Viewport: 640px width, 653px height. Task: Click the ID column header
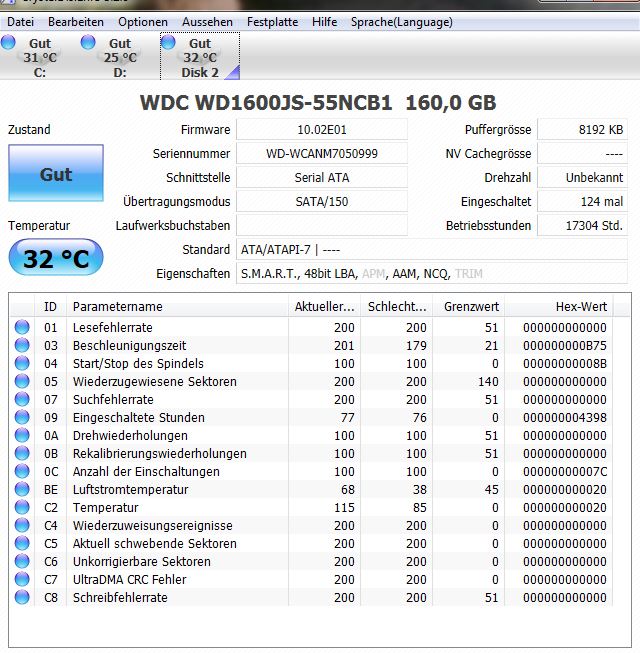[x=50, y=307]
